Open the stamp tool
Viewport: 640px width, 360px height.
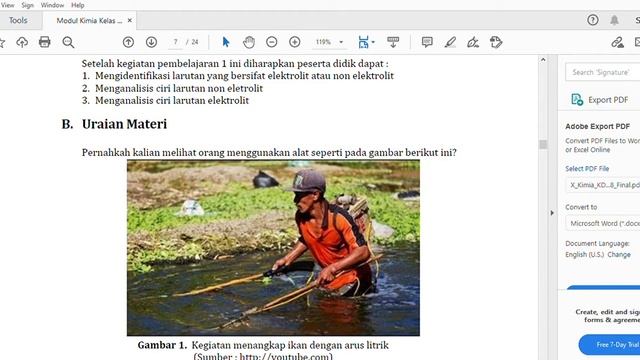496,42
